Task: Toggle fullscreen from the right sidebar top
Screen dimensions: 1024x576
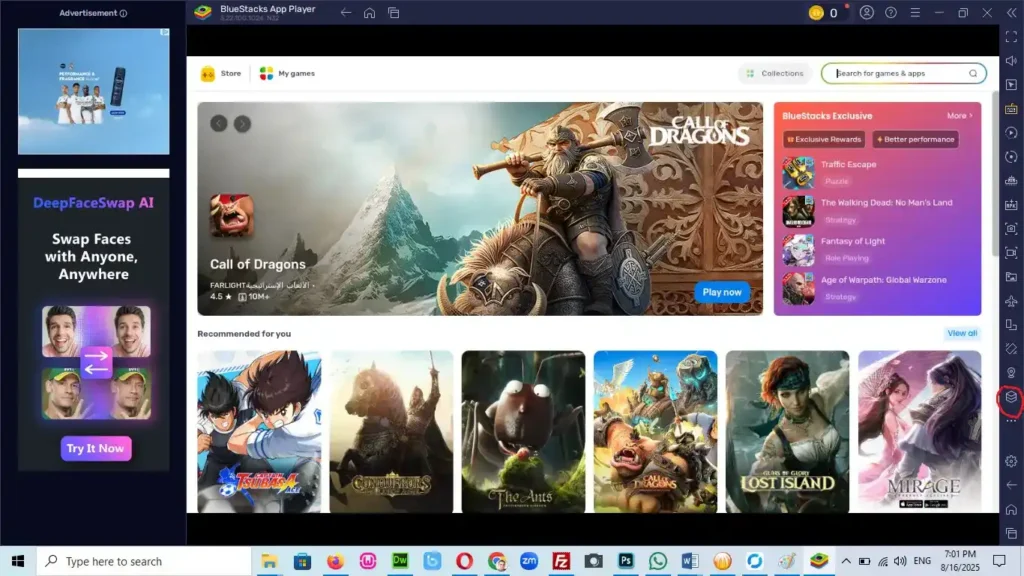Action: pos(1011,36)
